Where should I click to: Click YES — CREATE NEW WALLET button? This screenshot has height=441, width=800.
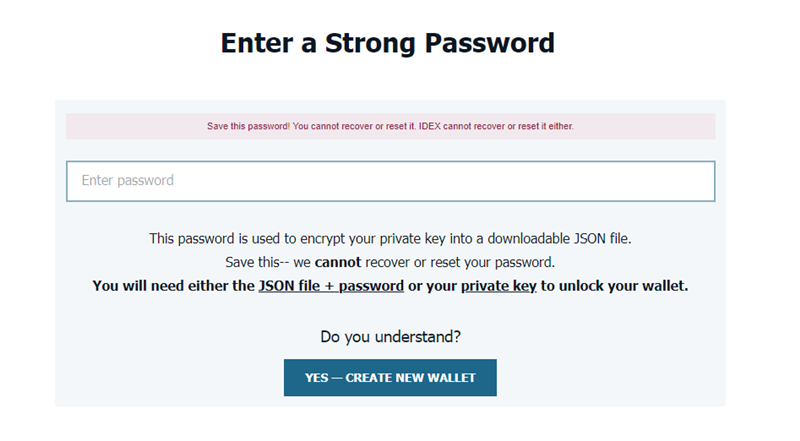(390, 378)
